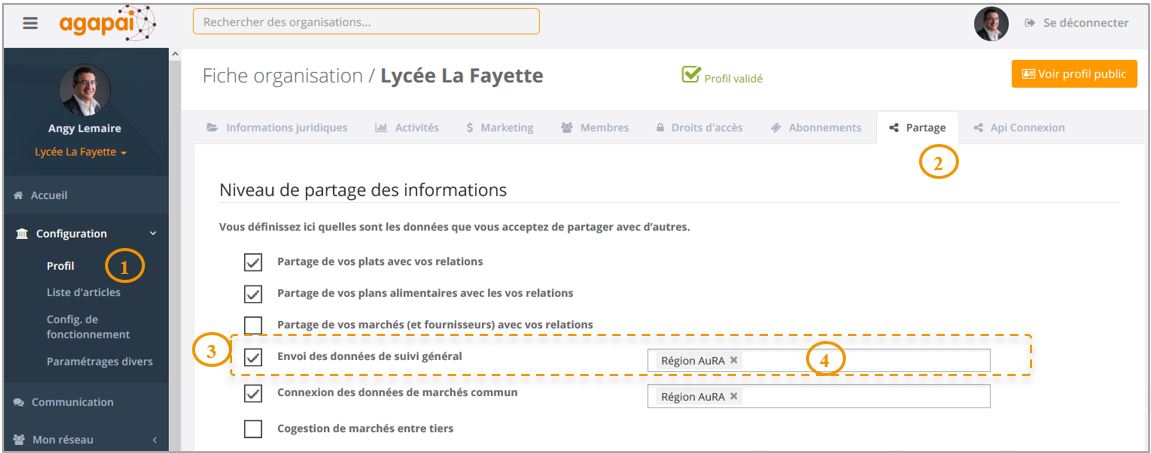Remove Région AuRA tag from marchés commun
The width and height of the screenshot is (1151, 453).
coord(733,396)
